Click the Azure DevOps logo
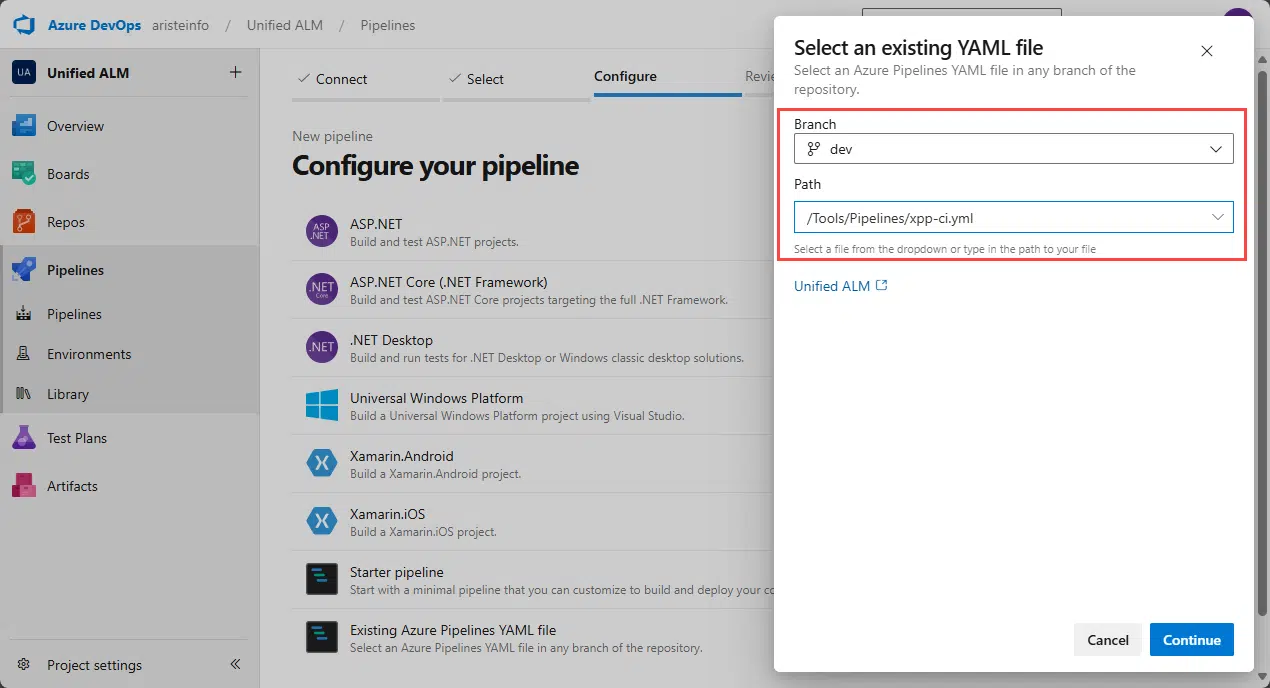Screen dimensions: 1270x688 (23, 25)
